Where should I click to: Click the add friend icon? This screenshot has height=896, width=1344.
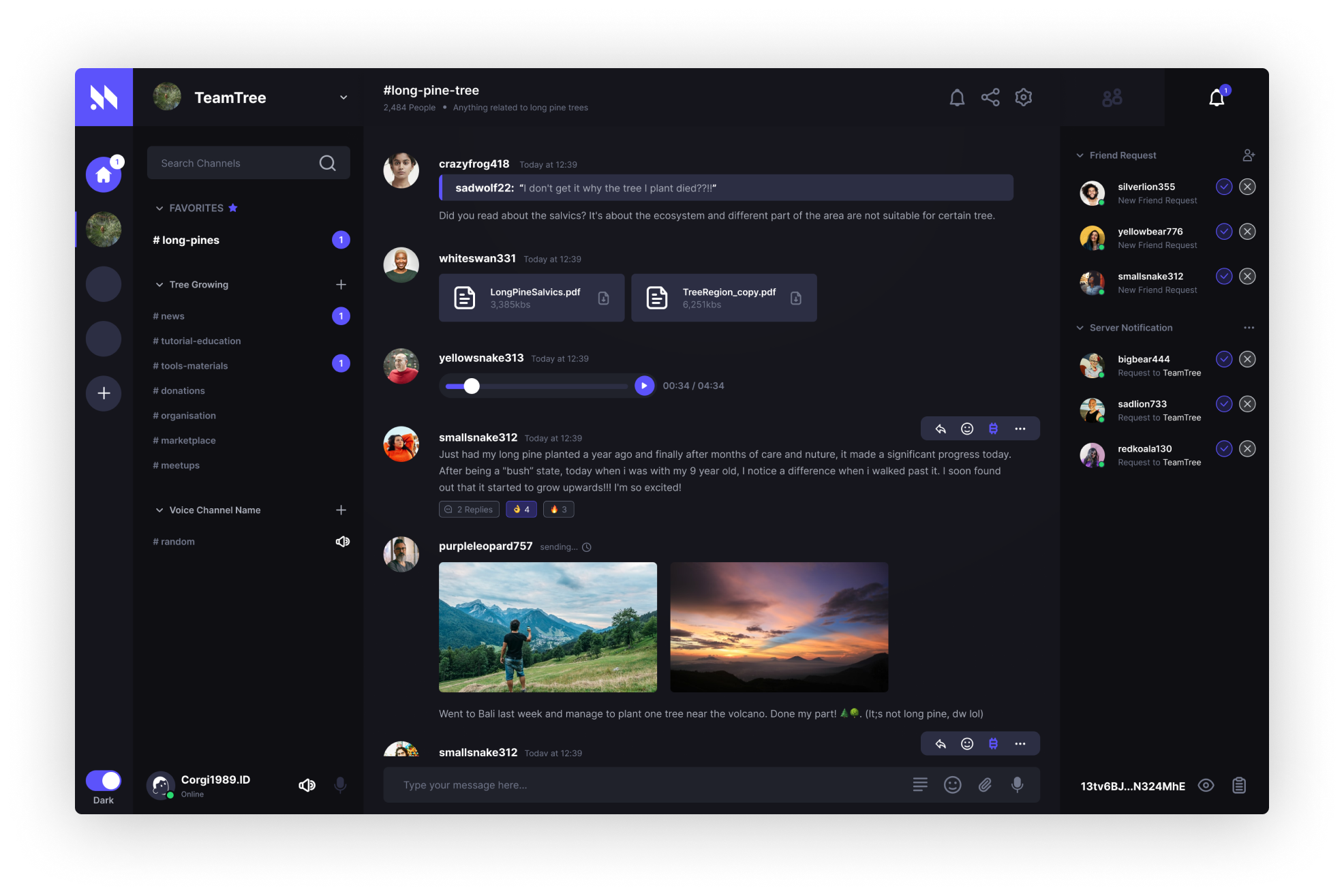(1248, 155)
